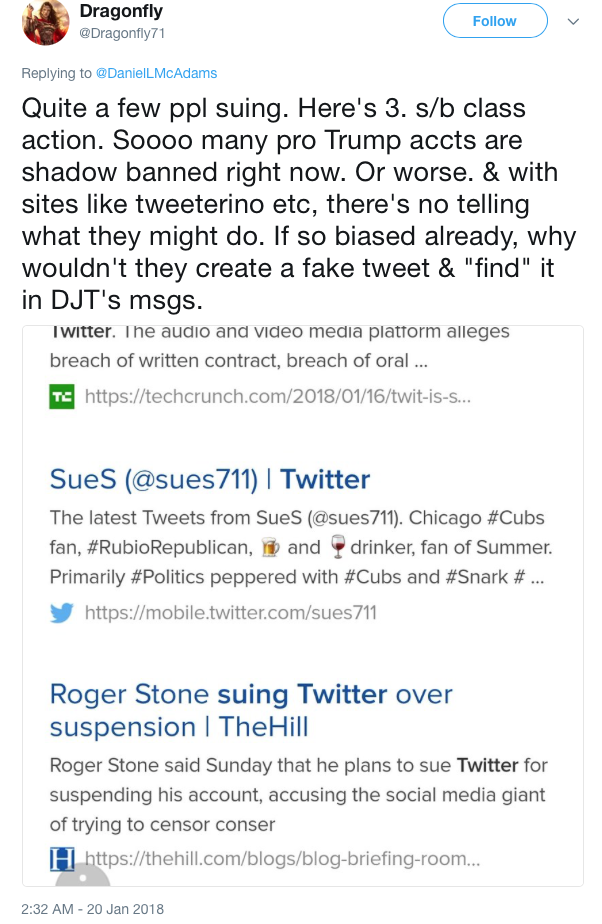
Task: Open the mobile.twitter.com/sues711 URL
Action: point(230,612)
